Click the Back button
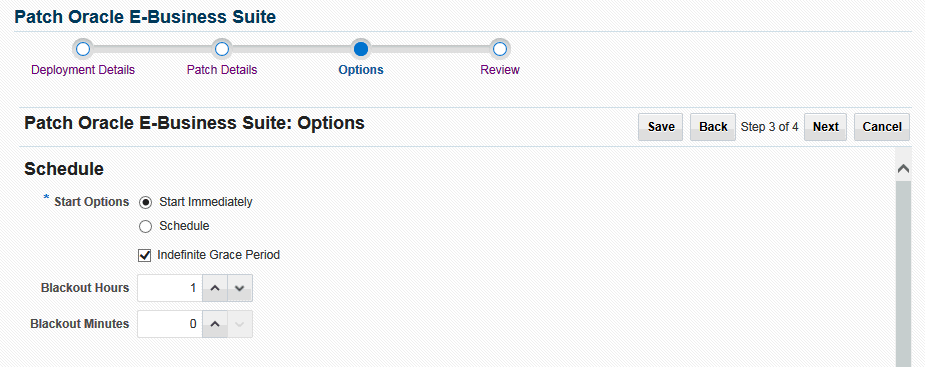The width and height of the screenshot is (925, 367). point(713,127)
